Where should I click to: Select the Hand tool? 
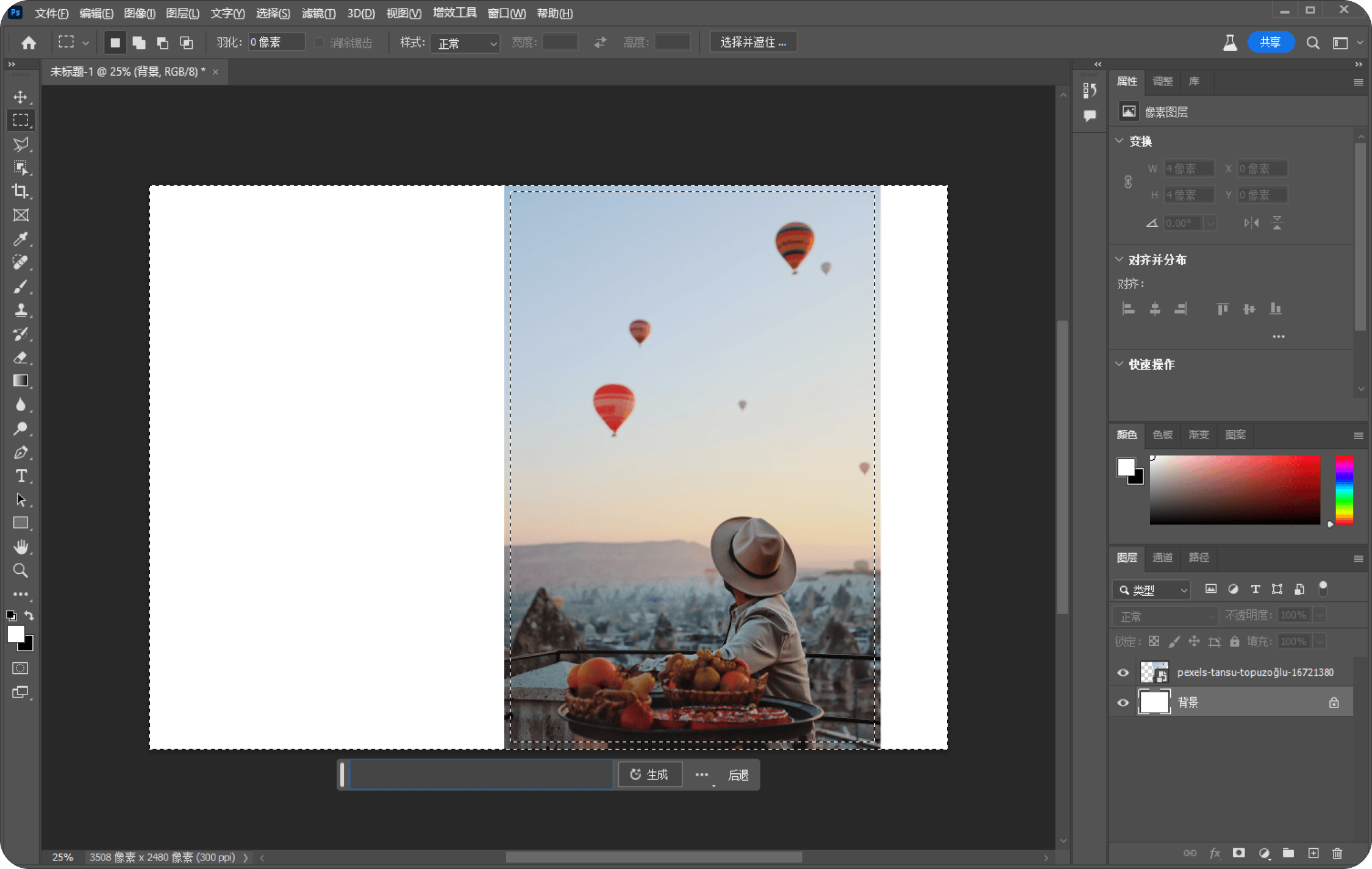click(x=21, y=547)
